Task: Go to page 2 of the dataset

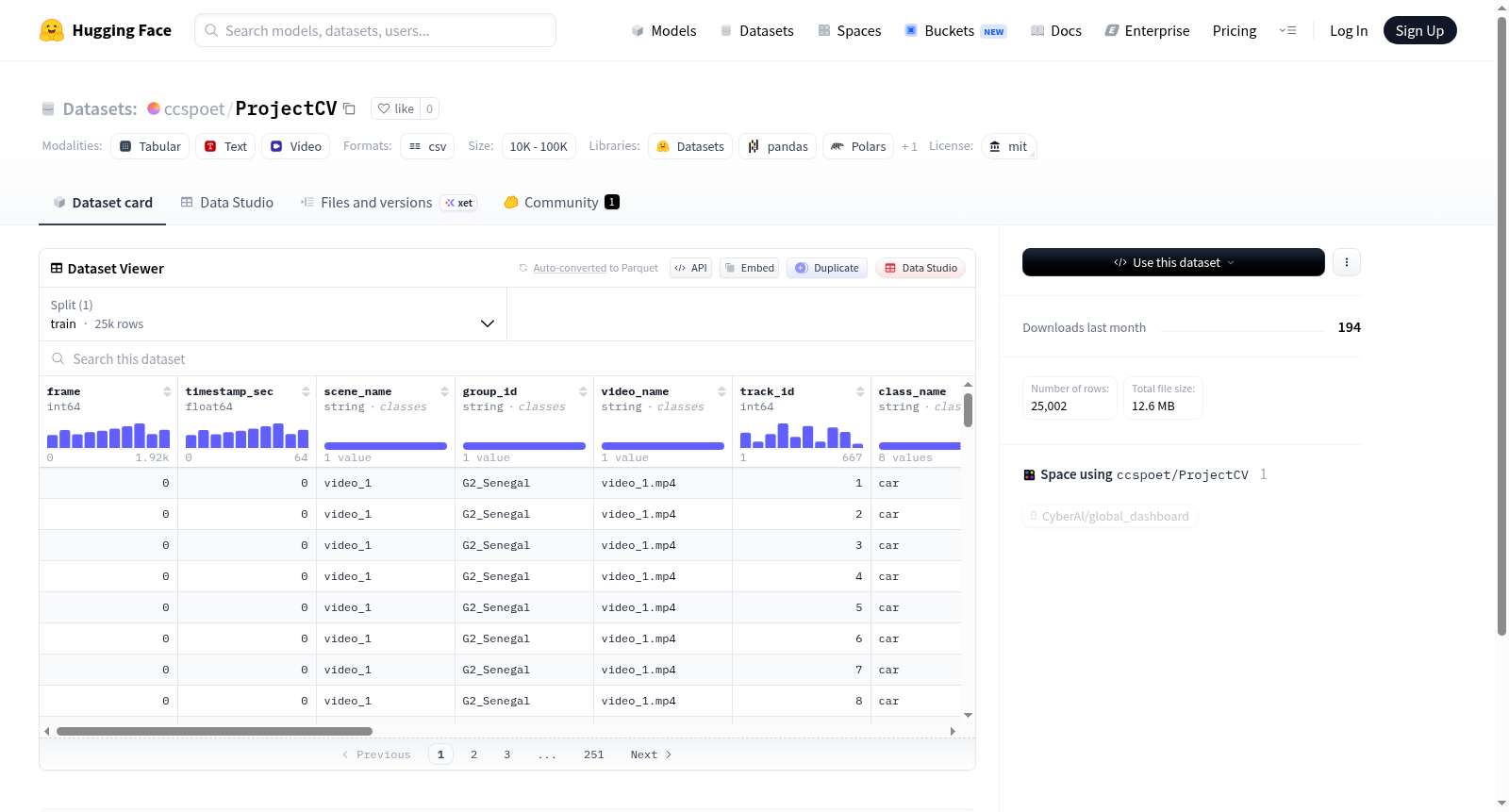Action: (473, 754)
